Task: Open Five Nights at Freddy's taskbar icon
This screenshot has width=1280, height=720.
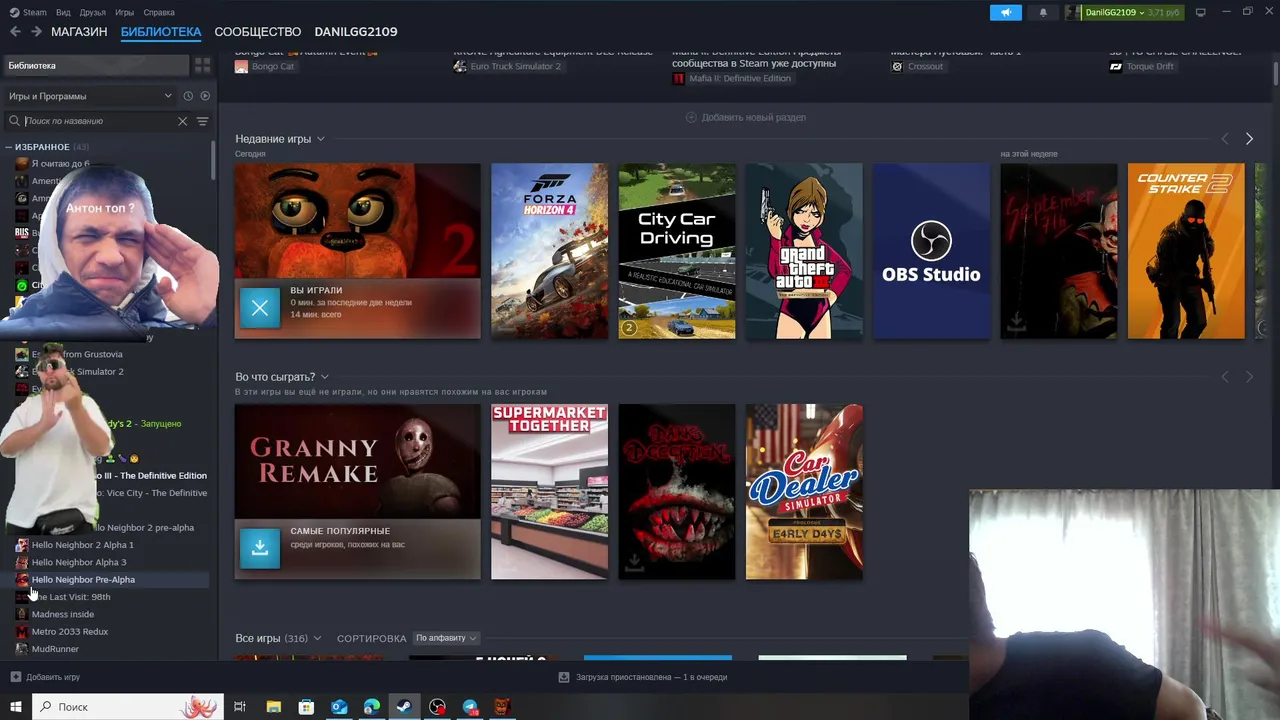Action: (x=503, y=707)
